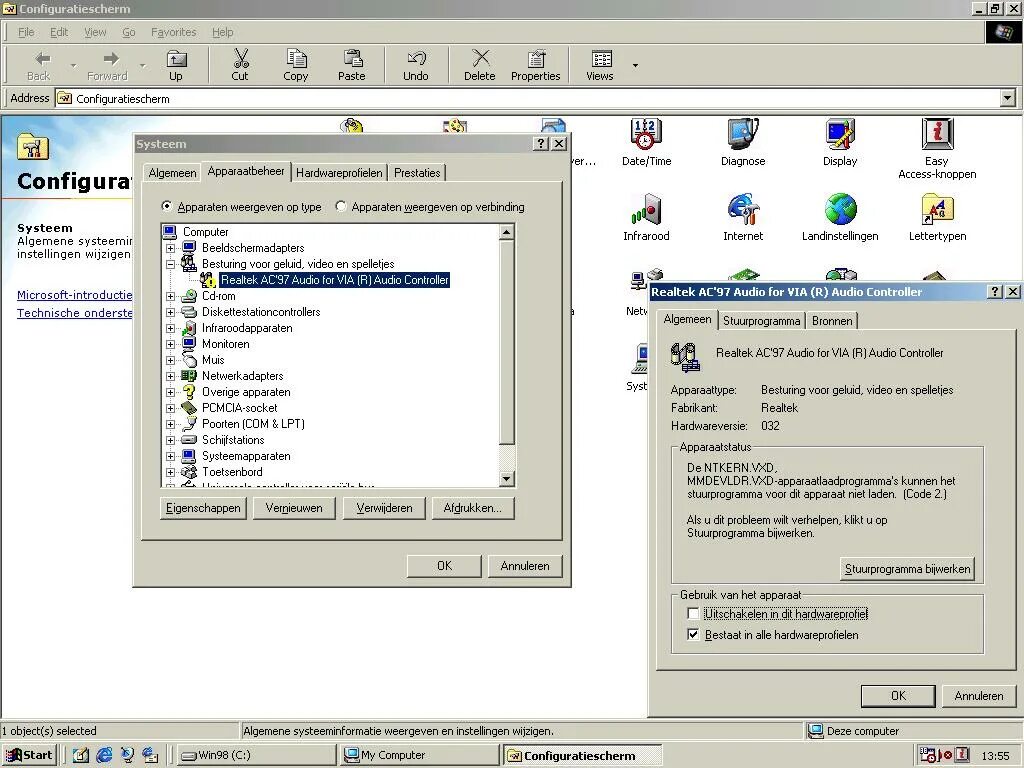Open the Diagnose control panel icon

(x=743, y=143)
